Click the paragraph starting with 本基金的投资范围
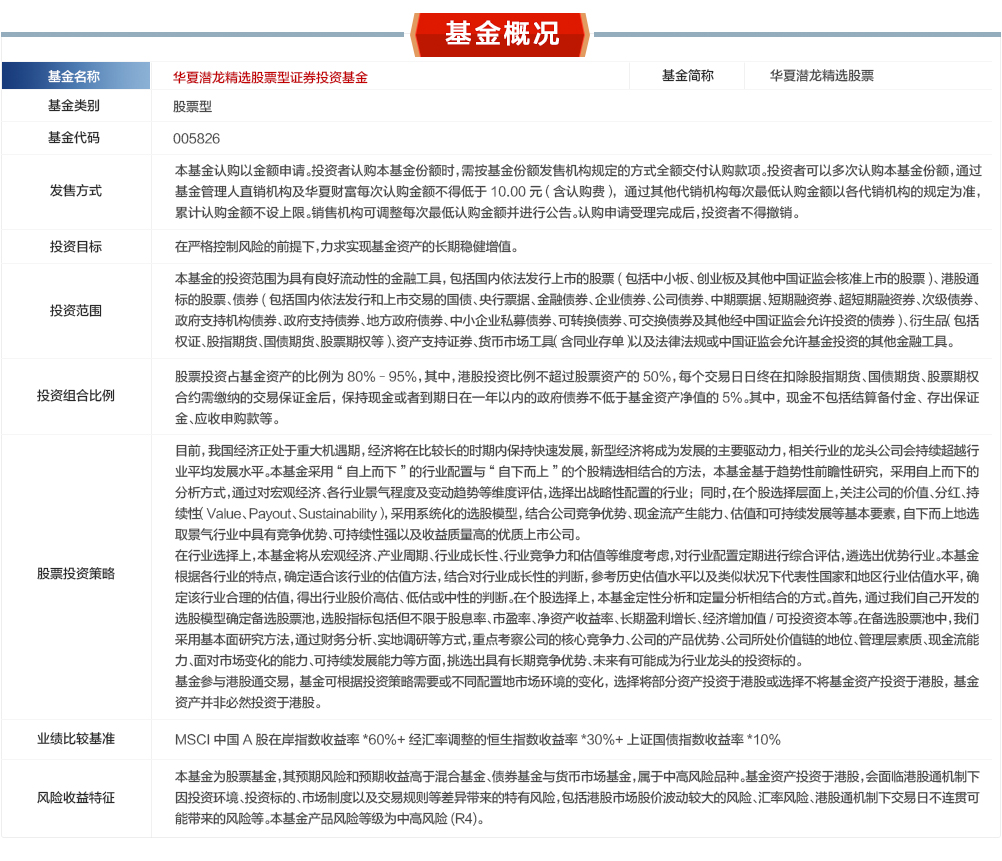This screenshot has width=1002, height=861. pos(575,310)
